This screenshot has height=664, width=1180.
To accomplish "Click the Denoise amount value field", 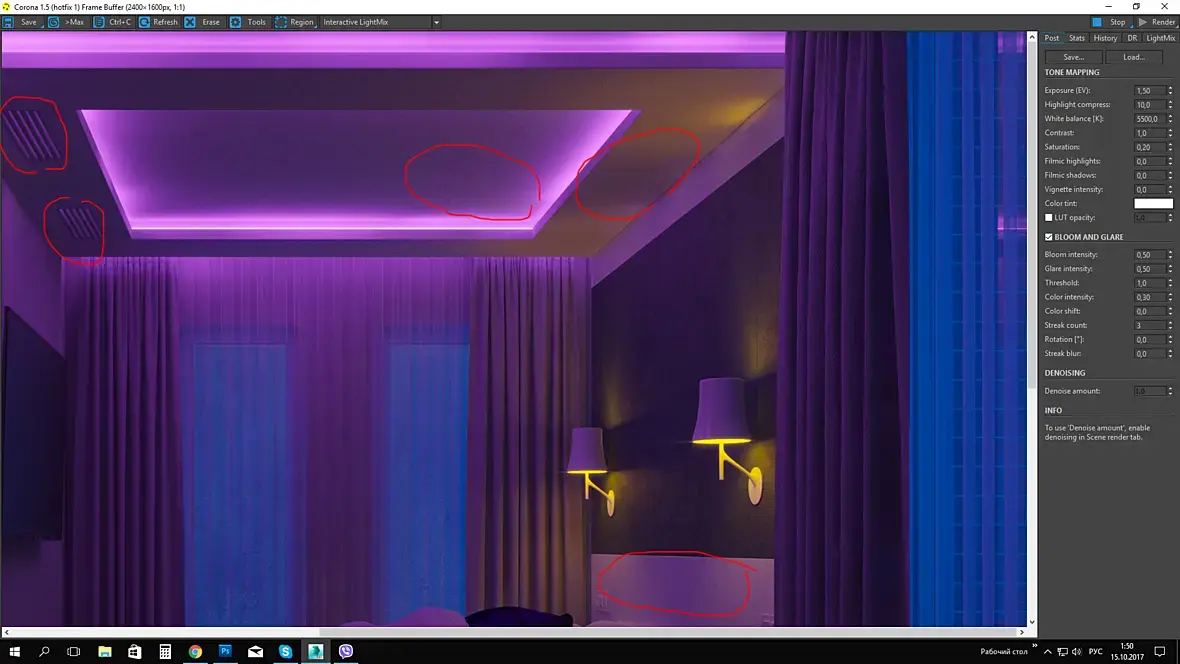I will [x=1150, y=391].
